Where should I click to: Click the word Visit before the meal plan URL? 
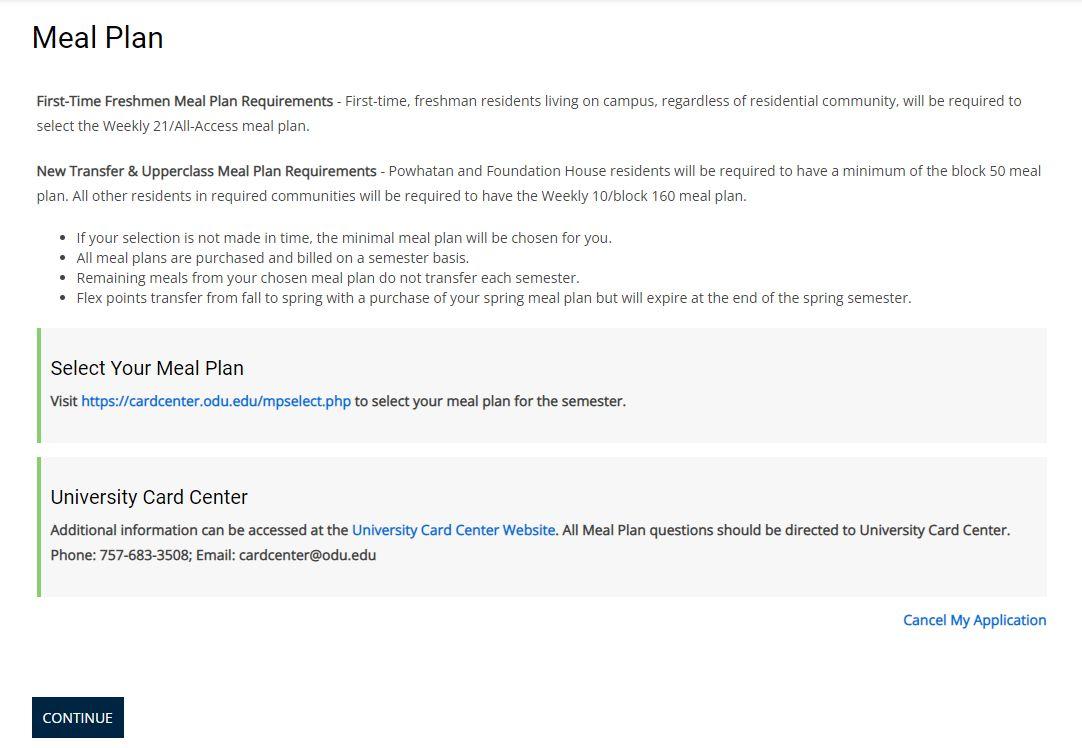(63, 401)
